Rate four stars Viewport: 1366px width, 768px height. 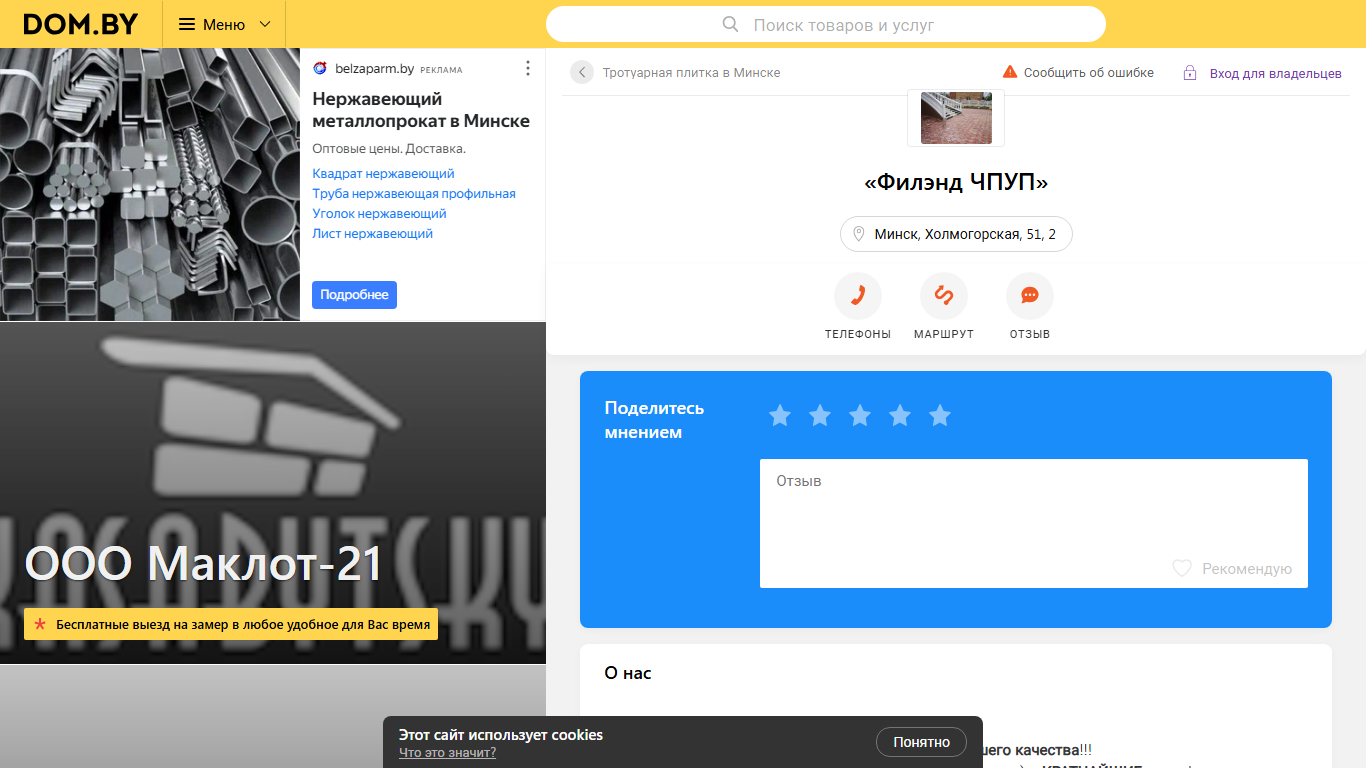900,415
